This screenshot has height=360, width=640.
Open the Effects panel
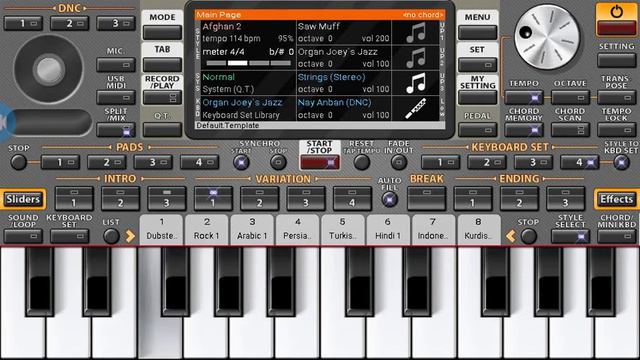coord(616,199)
